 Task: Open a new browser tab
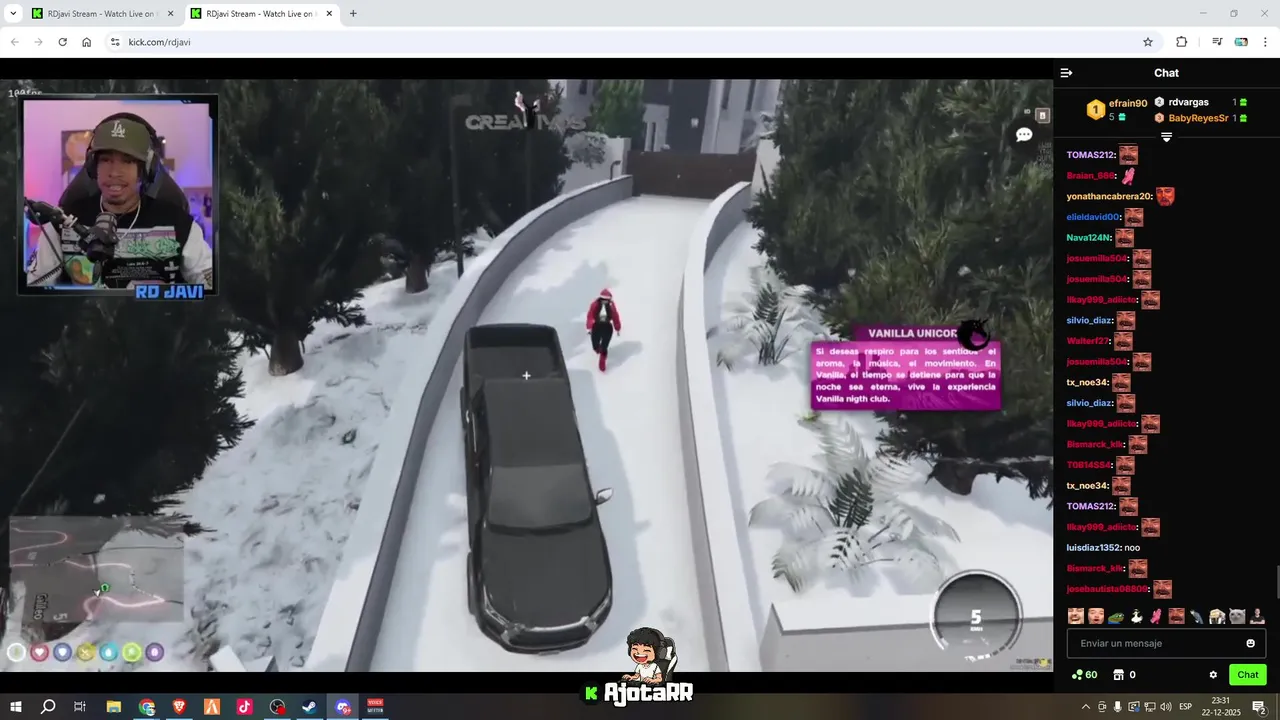click(353, 14)
